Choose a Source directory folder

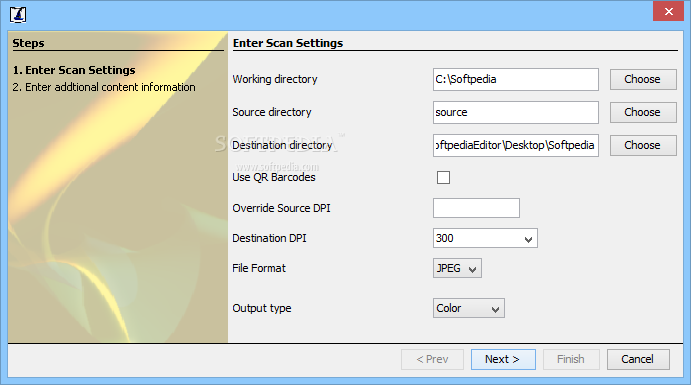pyautogui.click(x=643, y=112)
